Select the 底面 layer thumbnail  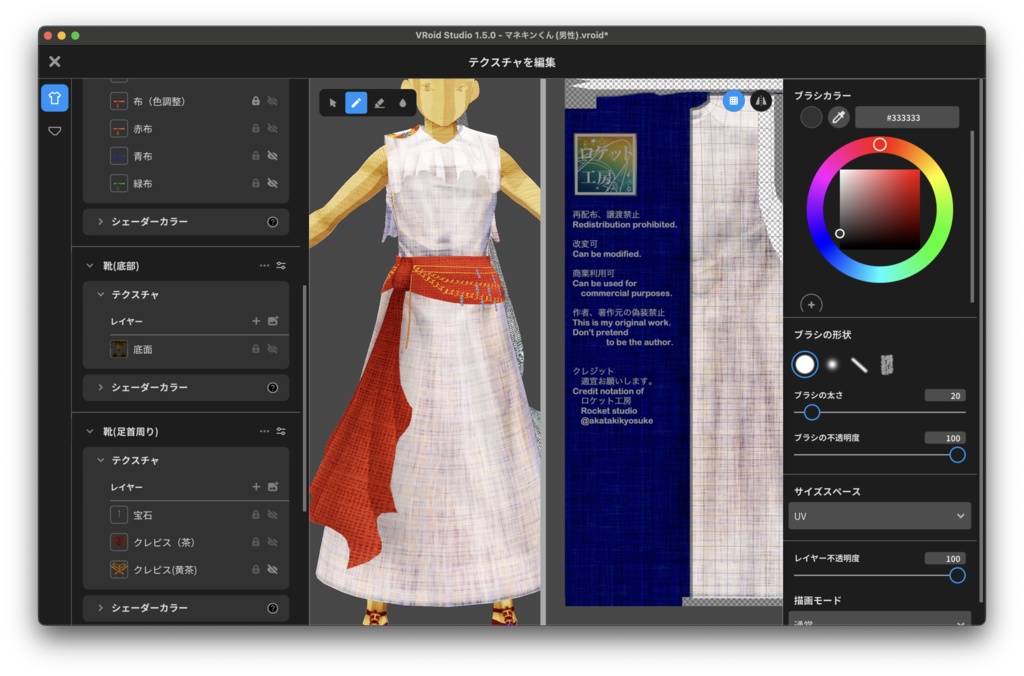pyautogui.click(x=119, y=349)
